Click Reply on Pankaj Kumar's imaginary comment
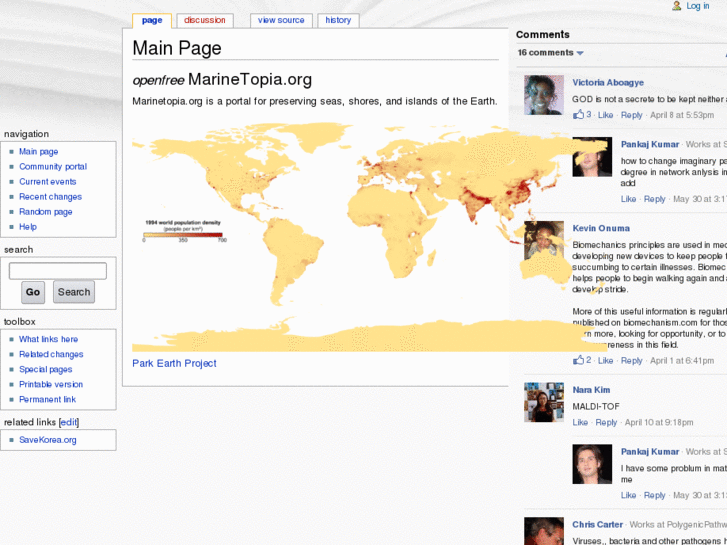Image resolution: width=727 pixels, height=545 pixels. (x=655, y=199)
